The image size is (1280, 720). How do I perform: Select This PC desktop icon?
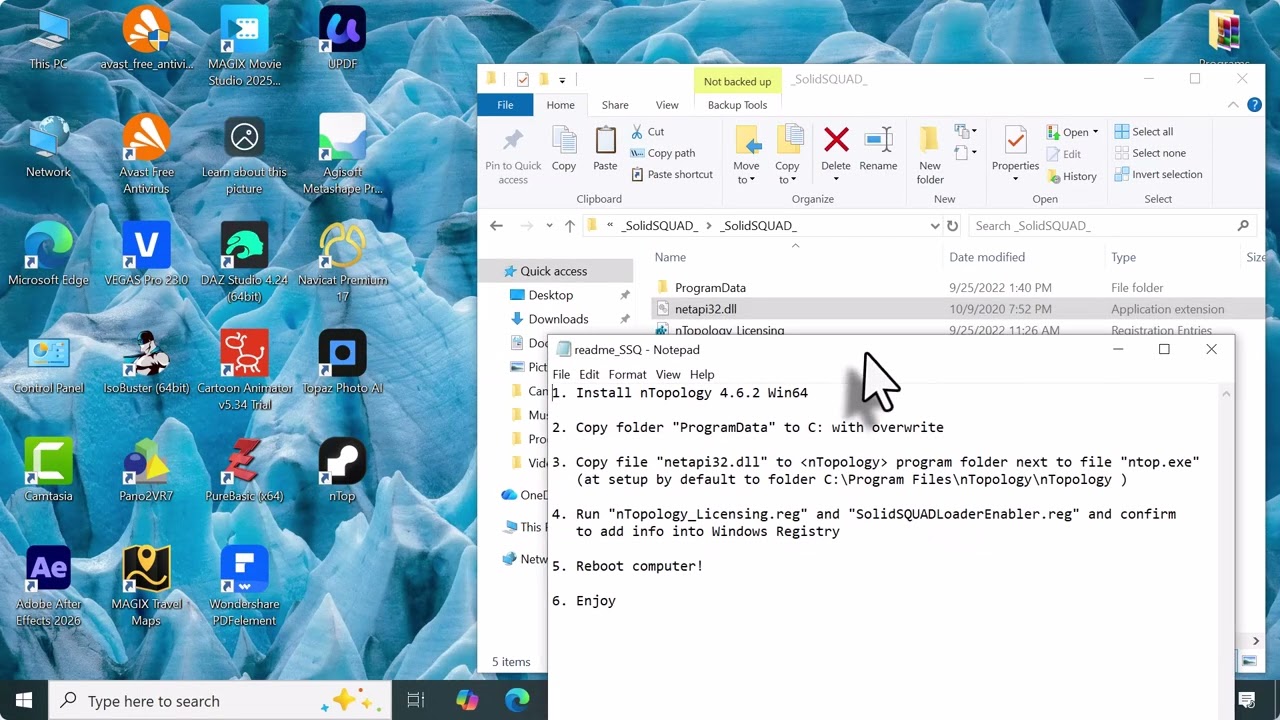(x=48, y=40)
